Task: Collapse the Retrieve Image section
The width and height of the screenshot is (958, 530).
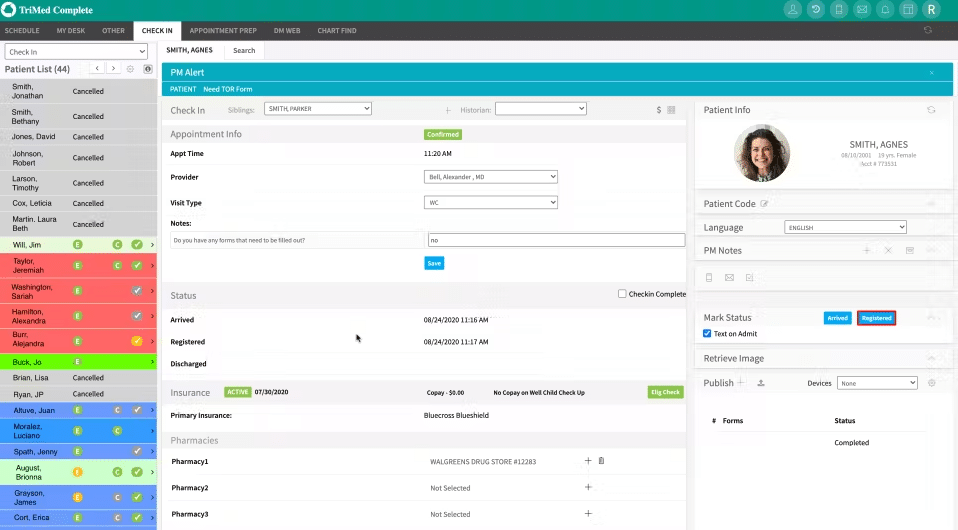Action: 931,358
